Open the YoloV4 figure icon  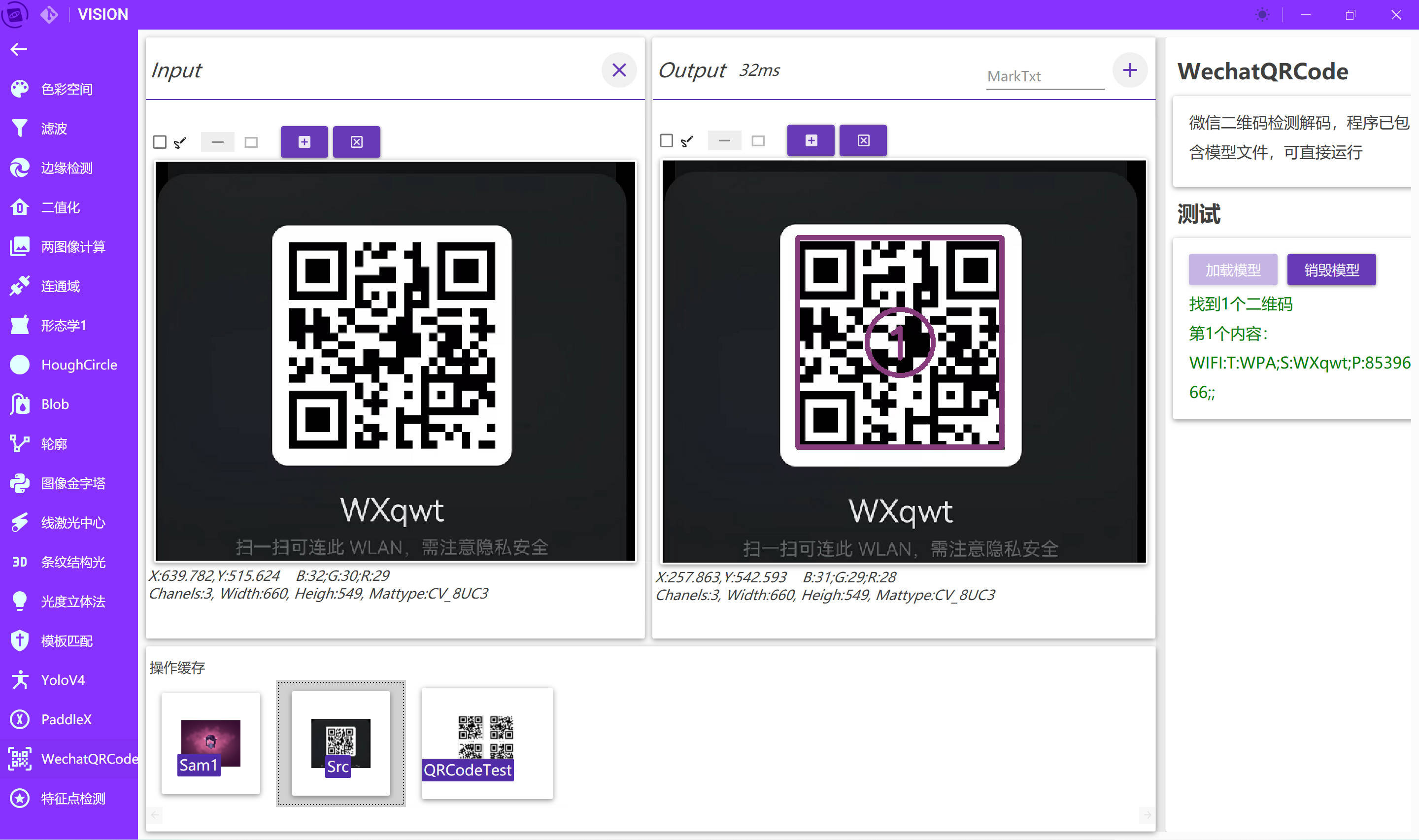(20, 680)
